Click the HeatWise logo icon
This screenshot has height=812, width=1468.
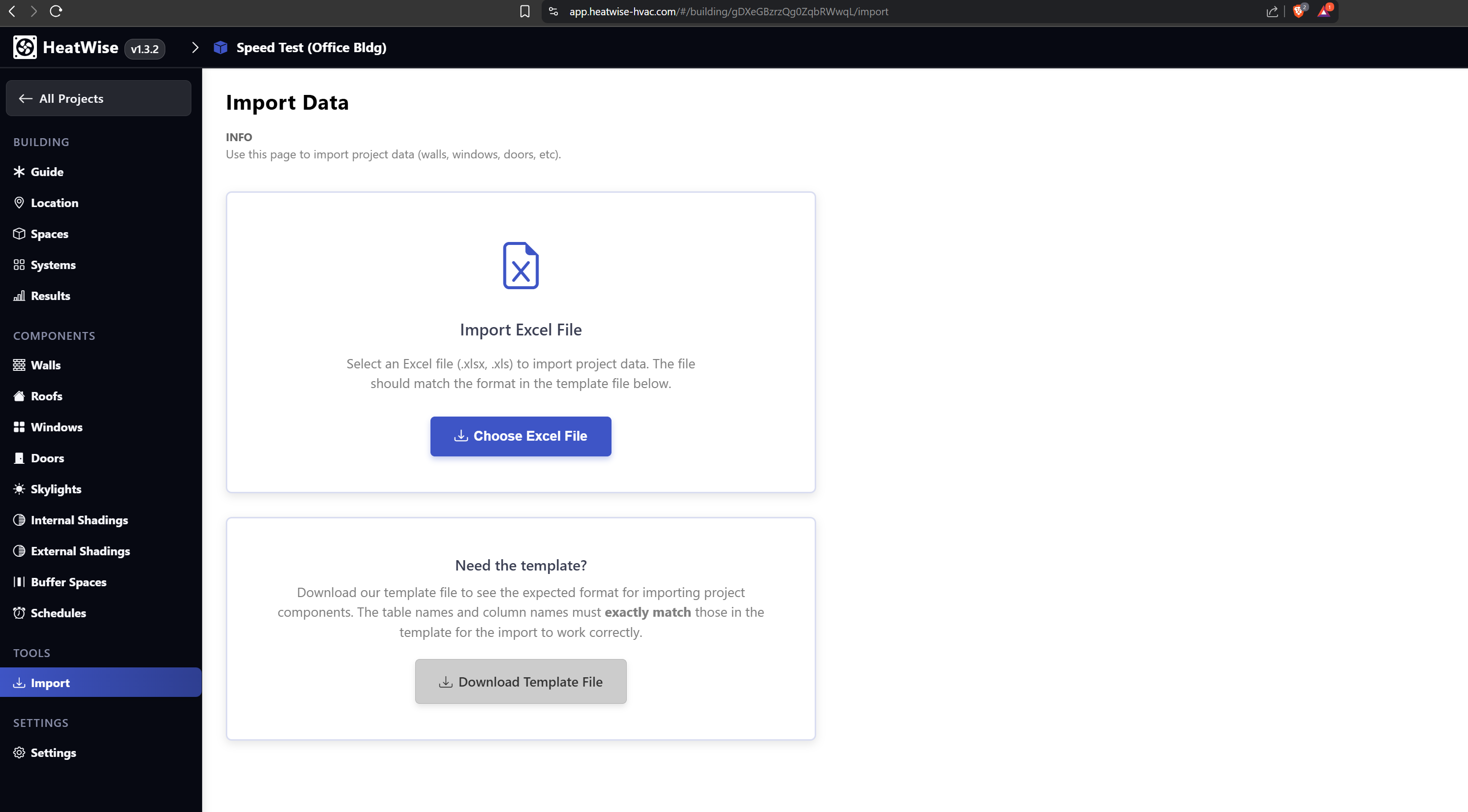click(25, 47)
